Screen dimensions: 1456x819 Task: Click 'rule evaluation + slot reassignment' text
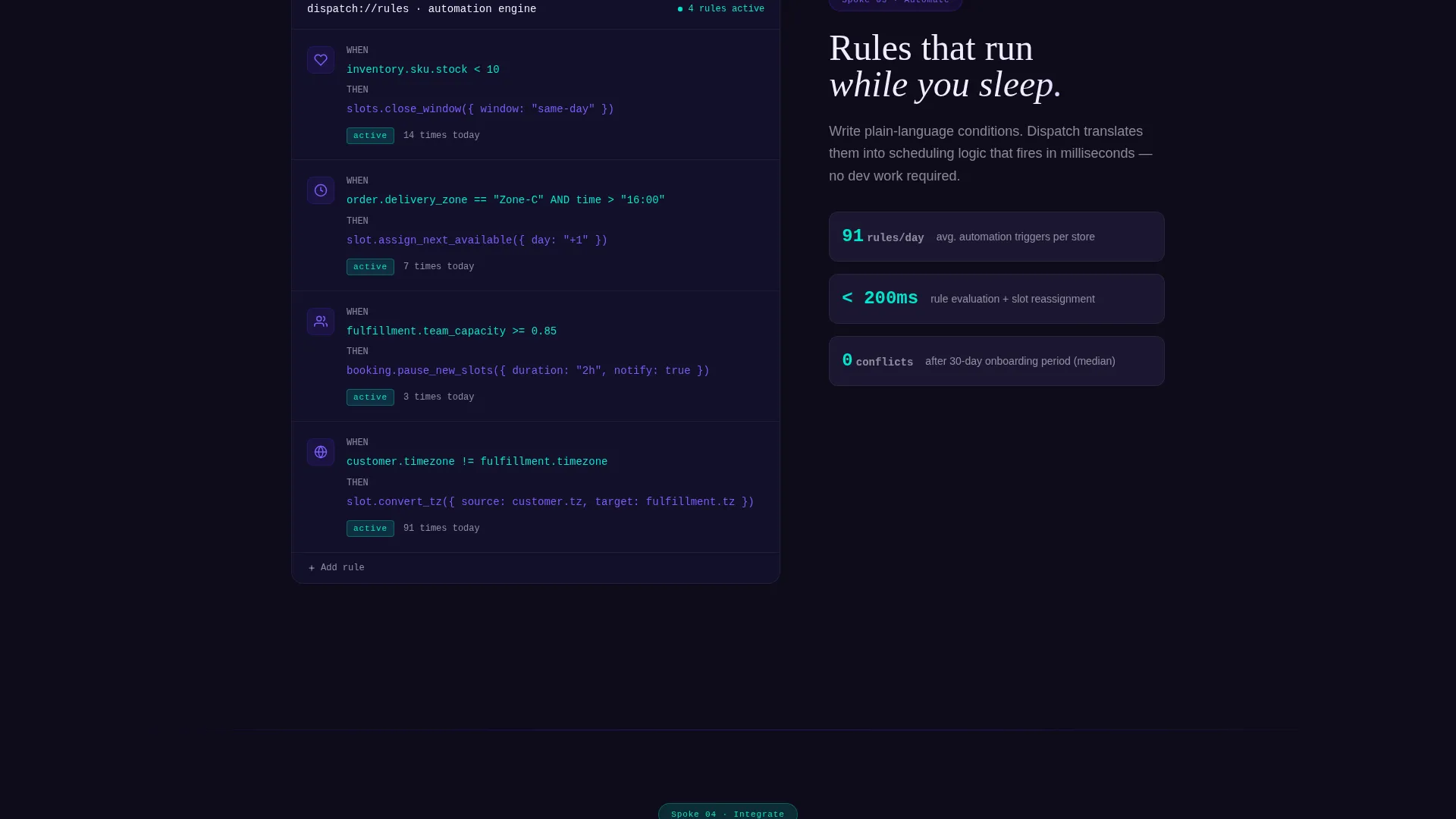[x=1012, y=299]
